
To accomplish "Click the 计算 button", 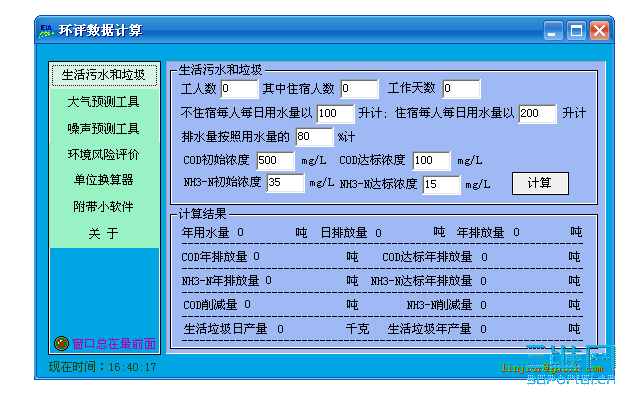I will tap(540, 184).
